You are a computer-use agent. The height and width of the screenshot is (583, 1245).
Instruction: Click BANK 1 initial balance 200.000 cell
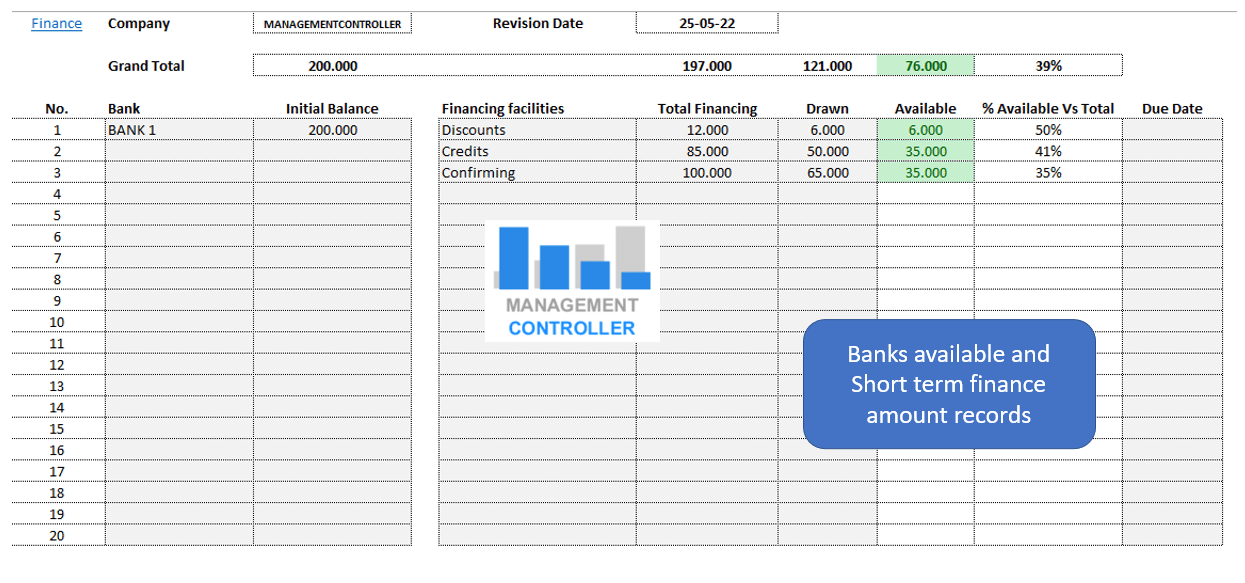(332, 130)
